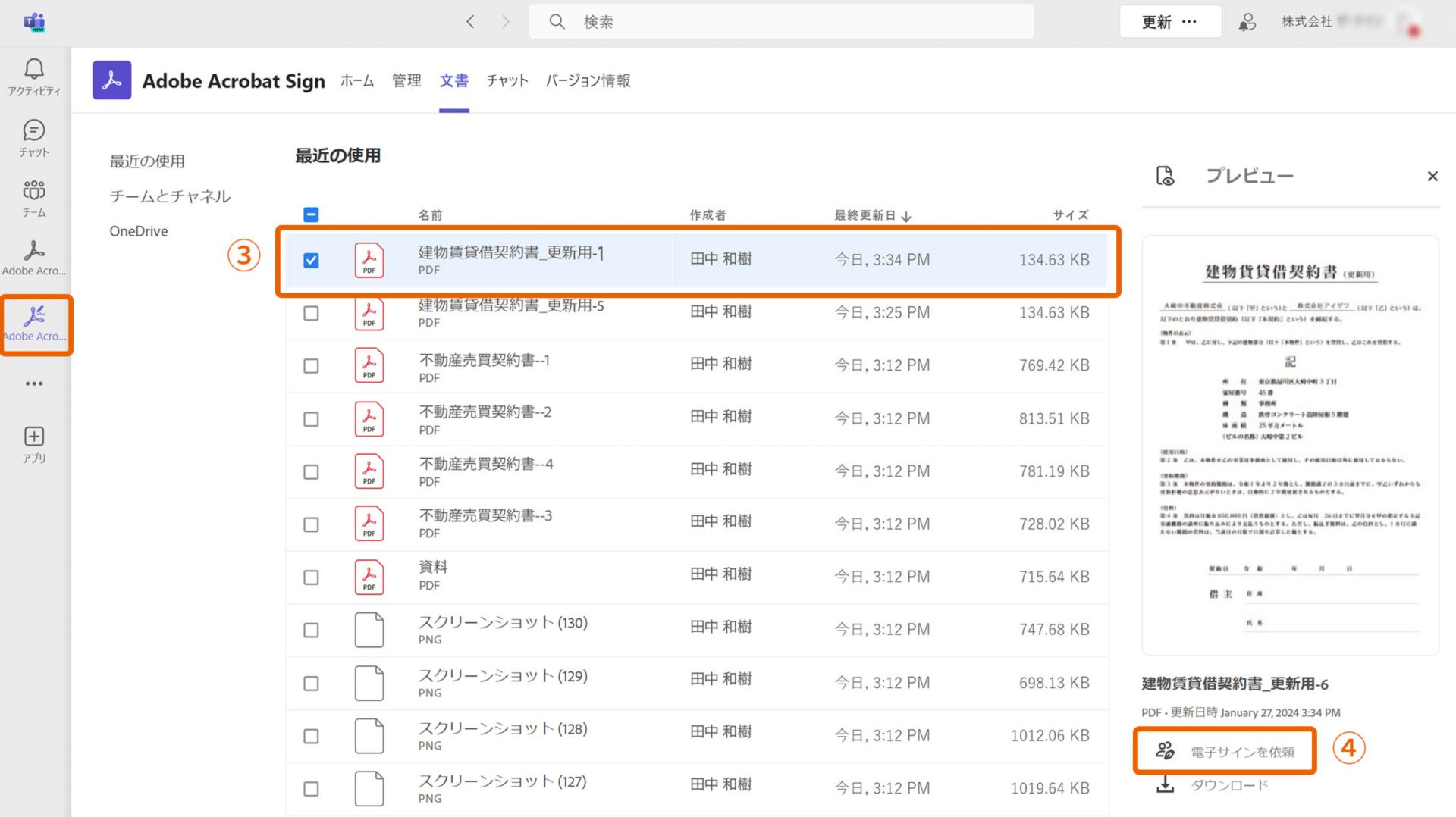This screenshot has height=817, width=1456.
Task: Click PDF icon of 建物賃貸借契約書_更新用-5
Action: [x=369, y=313]
